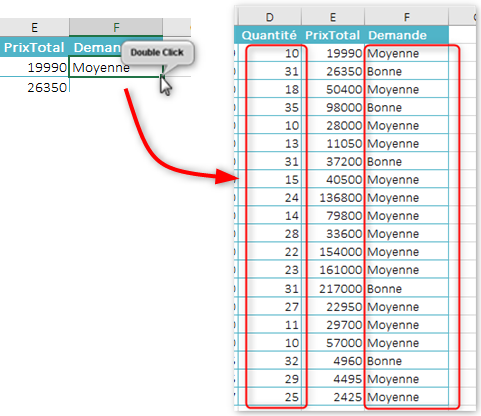Image resolution: width=481 pixels, height=416 pixels.
Task: Select the 161000 PrixTotal cell
Action: pos(333,269)
